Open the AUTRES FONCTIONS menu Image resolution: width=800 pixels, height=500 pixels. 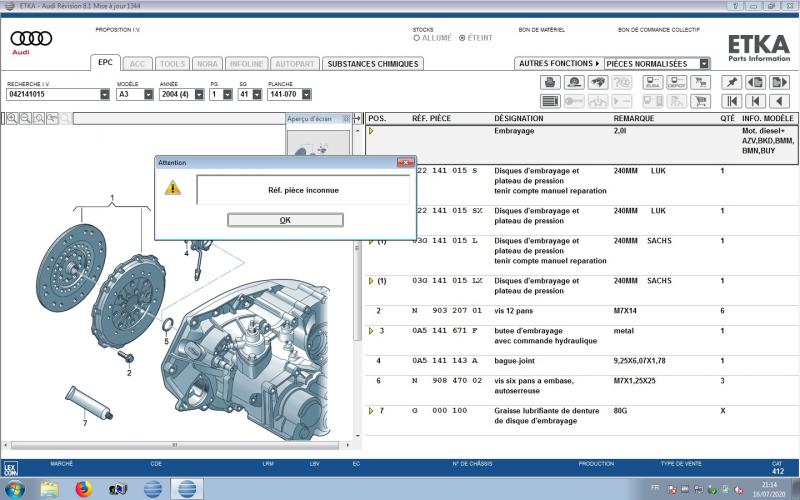[x=559, y=63]
